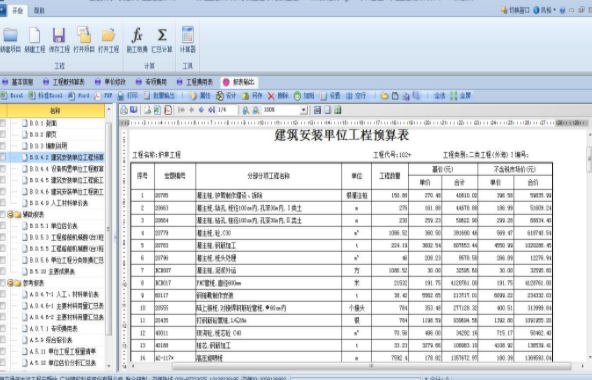Click the 全屏 fullscreen icon
Viewport: 592px width, 380px height.
pos(454,96)
